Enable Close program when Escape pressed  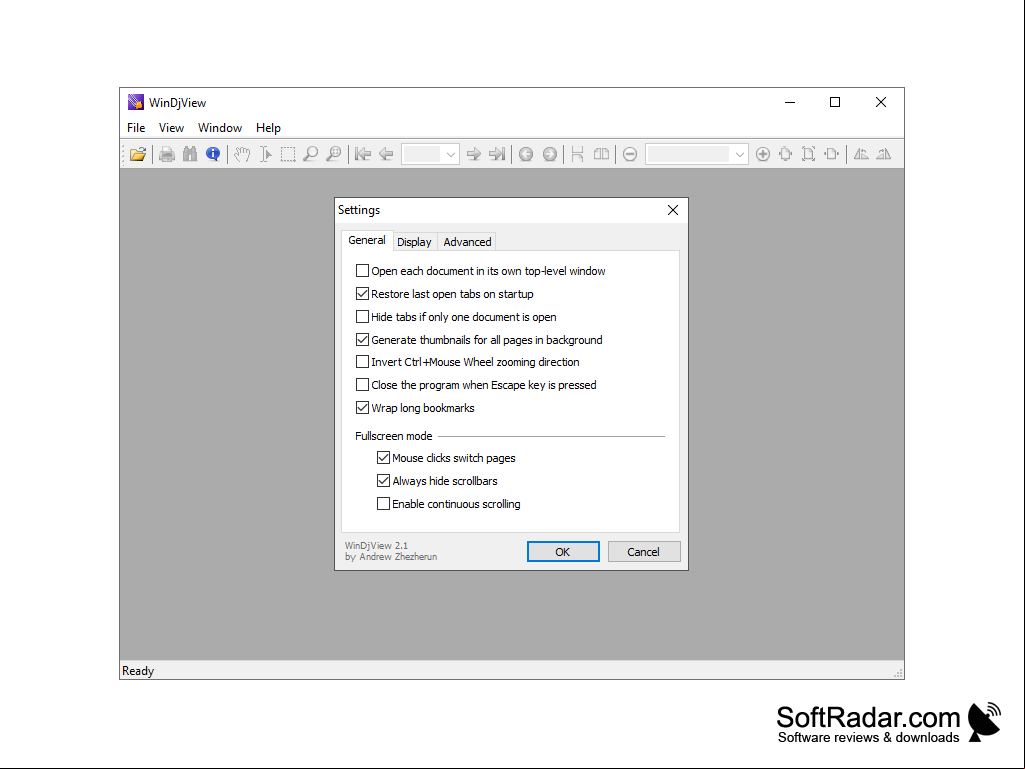[362, 384]
